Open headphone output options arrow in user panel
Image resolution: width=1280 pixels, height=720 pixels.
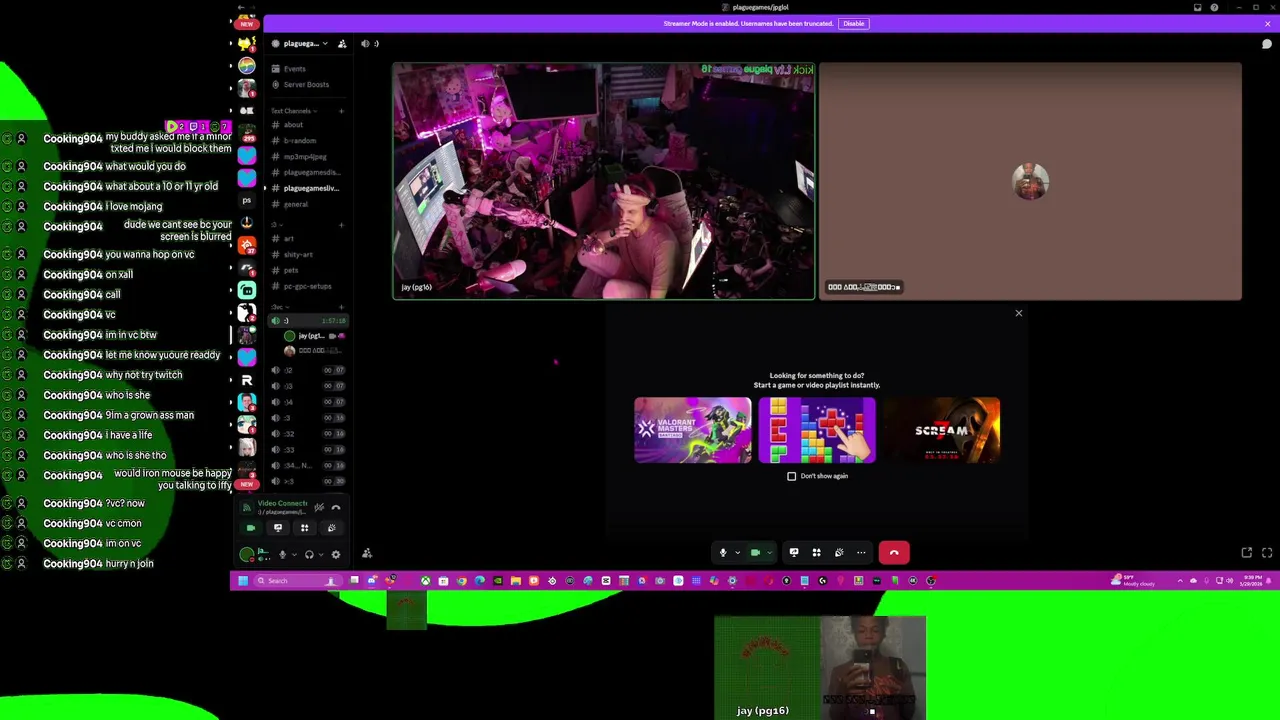pos(321,554)
